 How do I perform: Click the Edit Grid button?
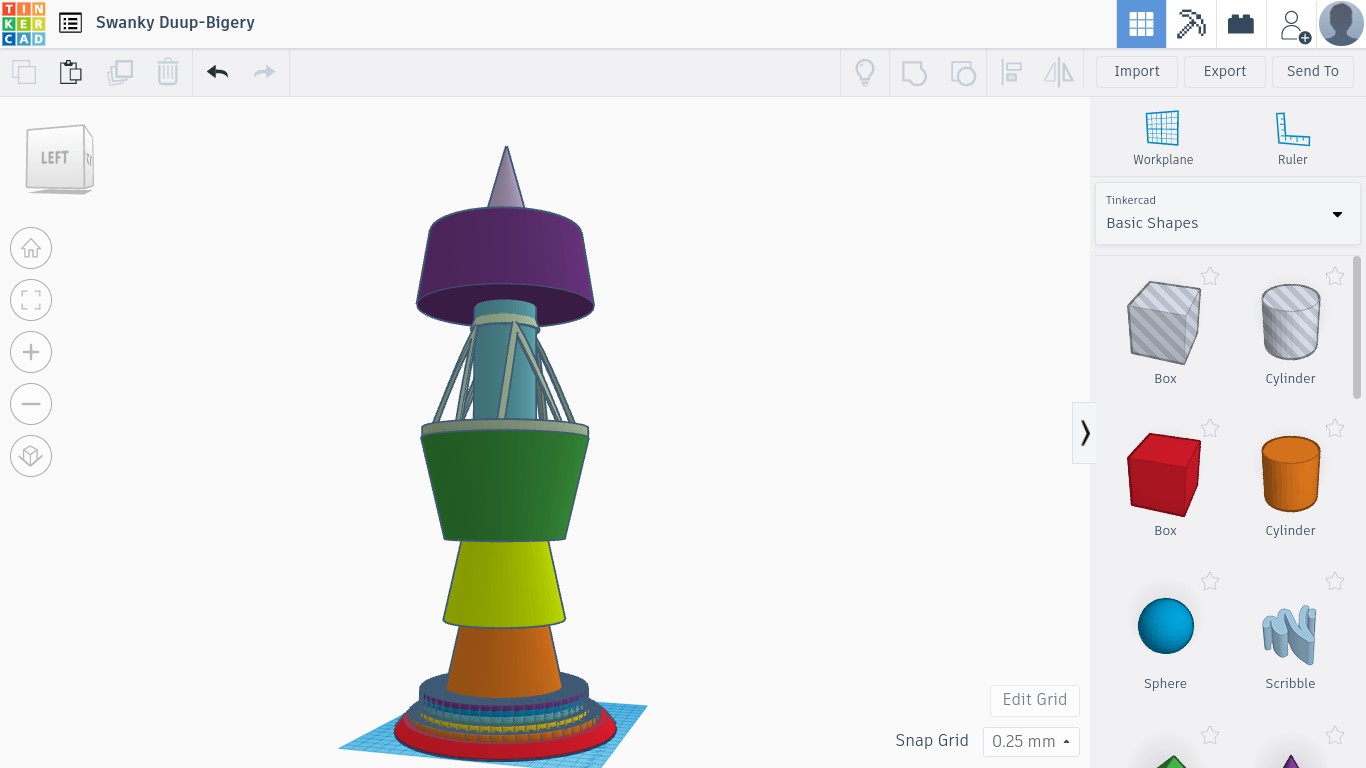[1034, 700]
